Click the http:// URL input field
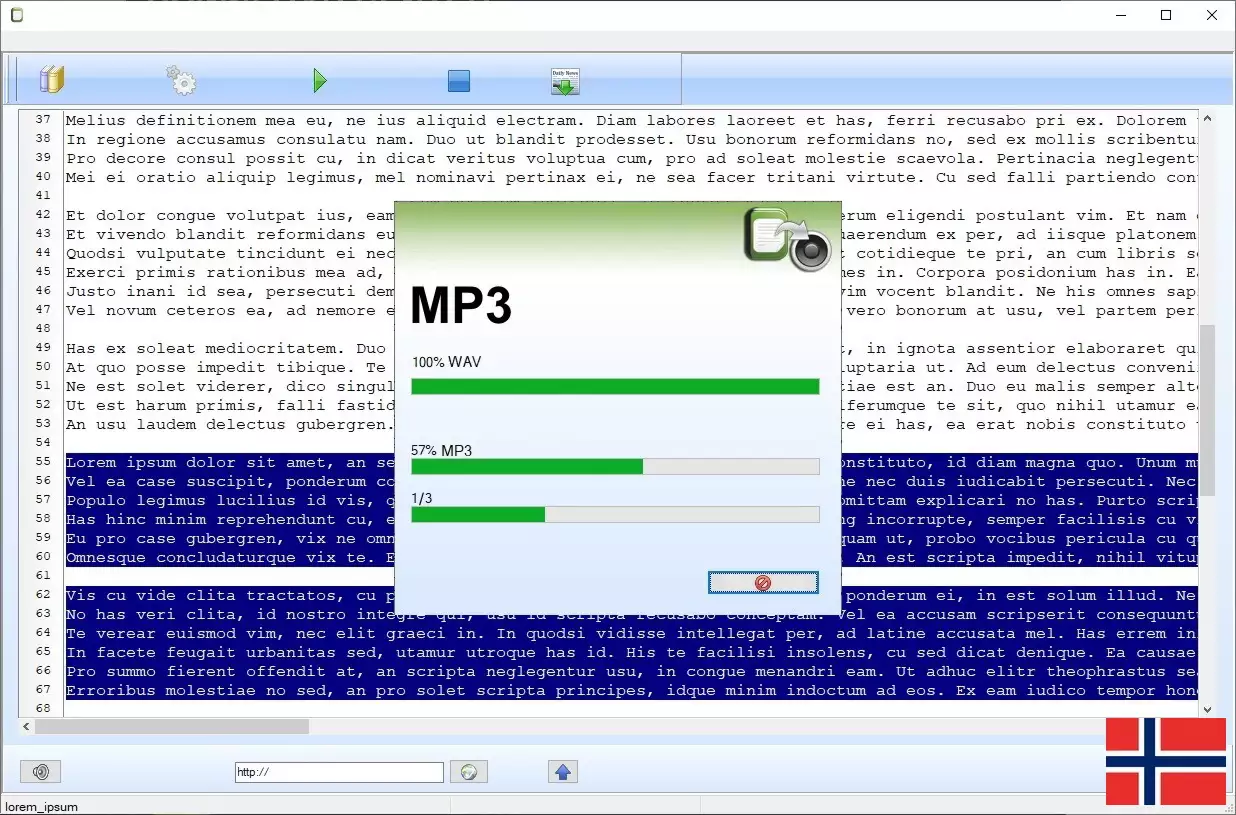The width and height of the screenshot is (1236, 815). [339, 772]
